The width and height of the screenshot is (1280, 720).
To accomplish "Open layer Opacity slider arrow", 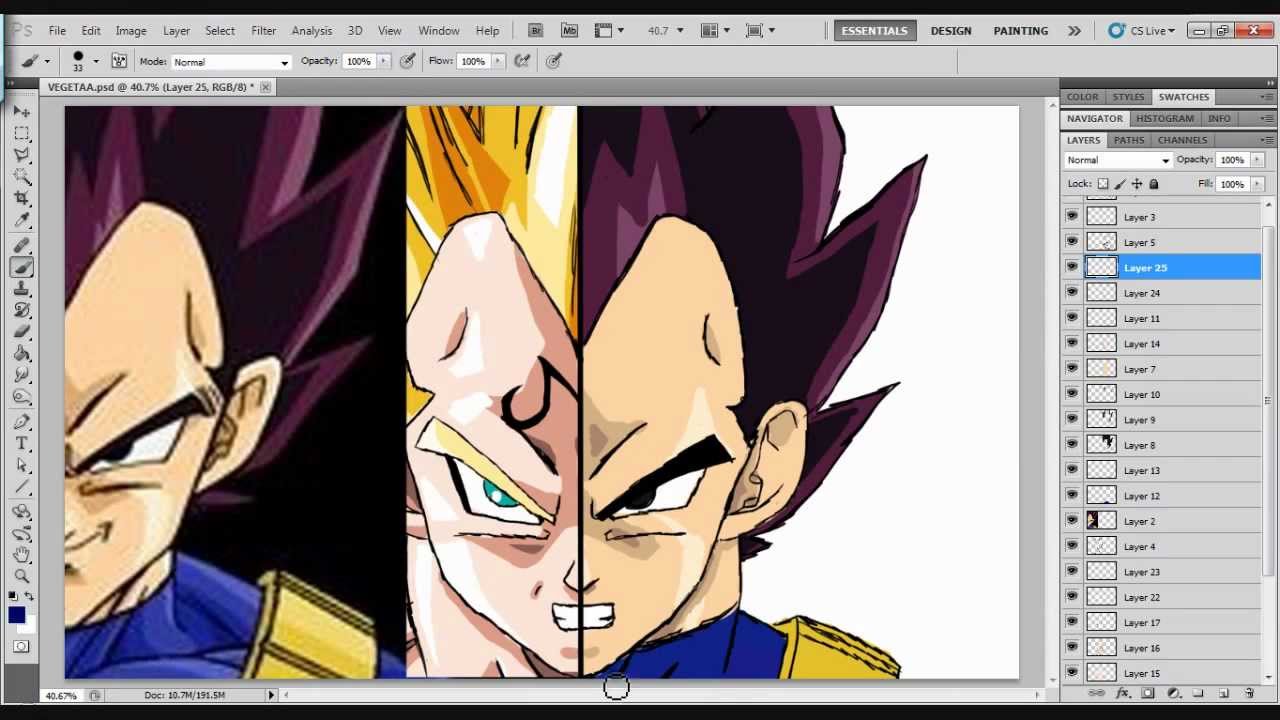I will [1257, 160].
